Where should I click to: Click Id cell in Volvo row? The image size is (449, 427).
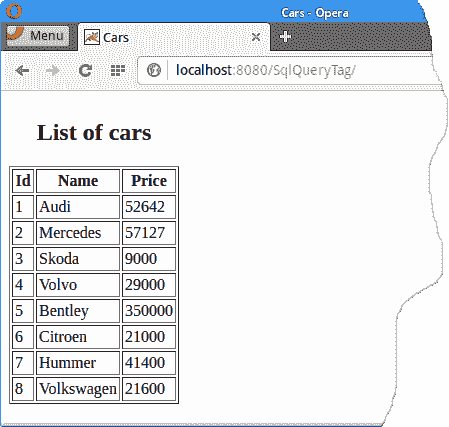(x=23, y=285)
